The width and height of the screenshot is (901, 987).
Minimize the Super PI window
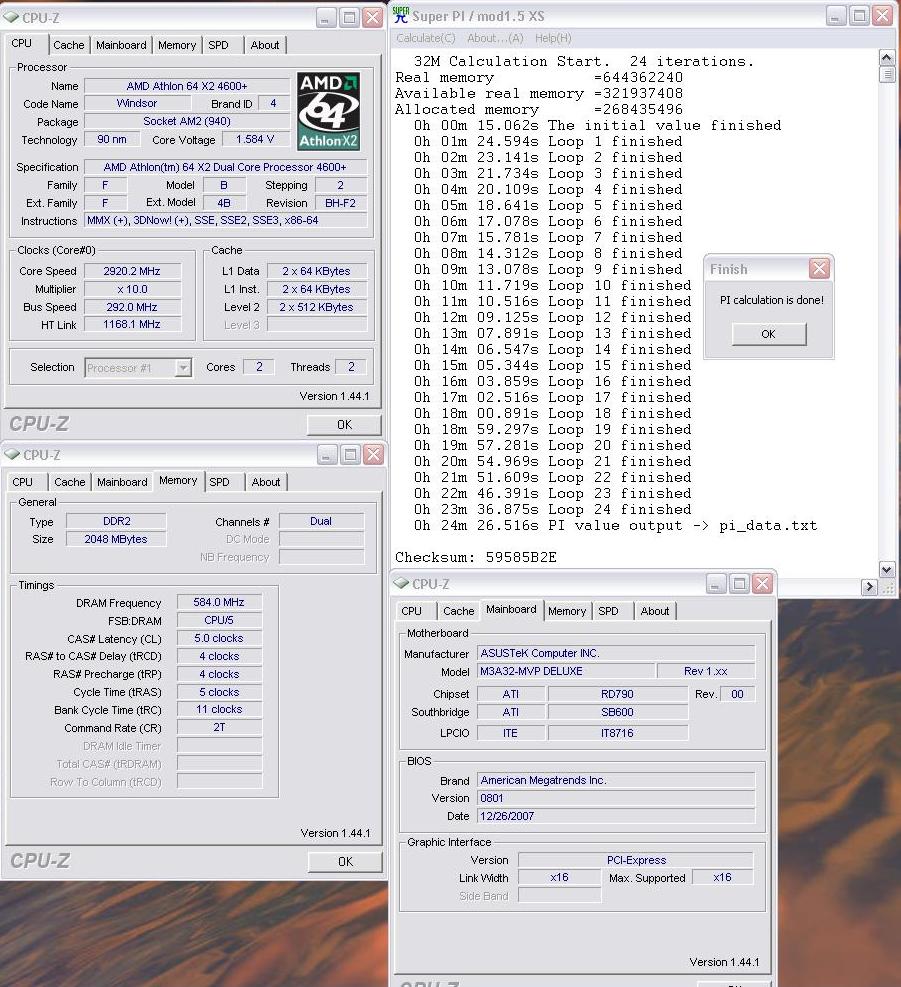(x=836, y=16)
